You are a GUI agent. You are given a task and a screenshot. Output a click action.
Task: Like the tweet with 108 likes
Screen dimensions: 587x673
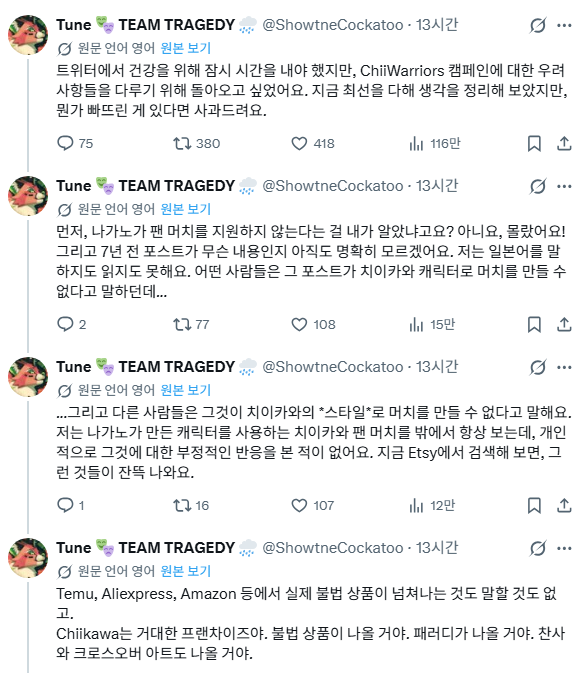pos(299,324)
